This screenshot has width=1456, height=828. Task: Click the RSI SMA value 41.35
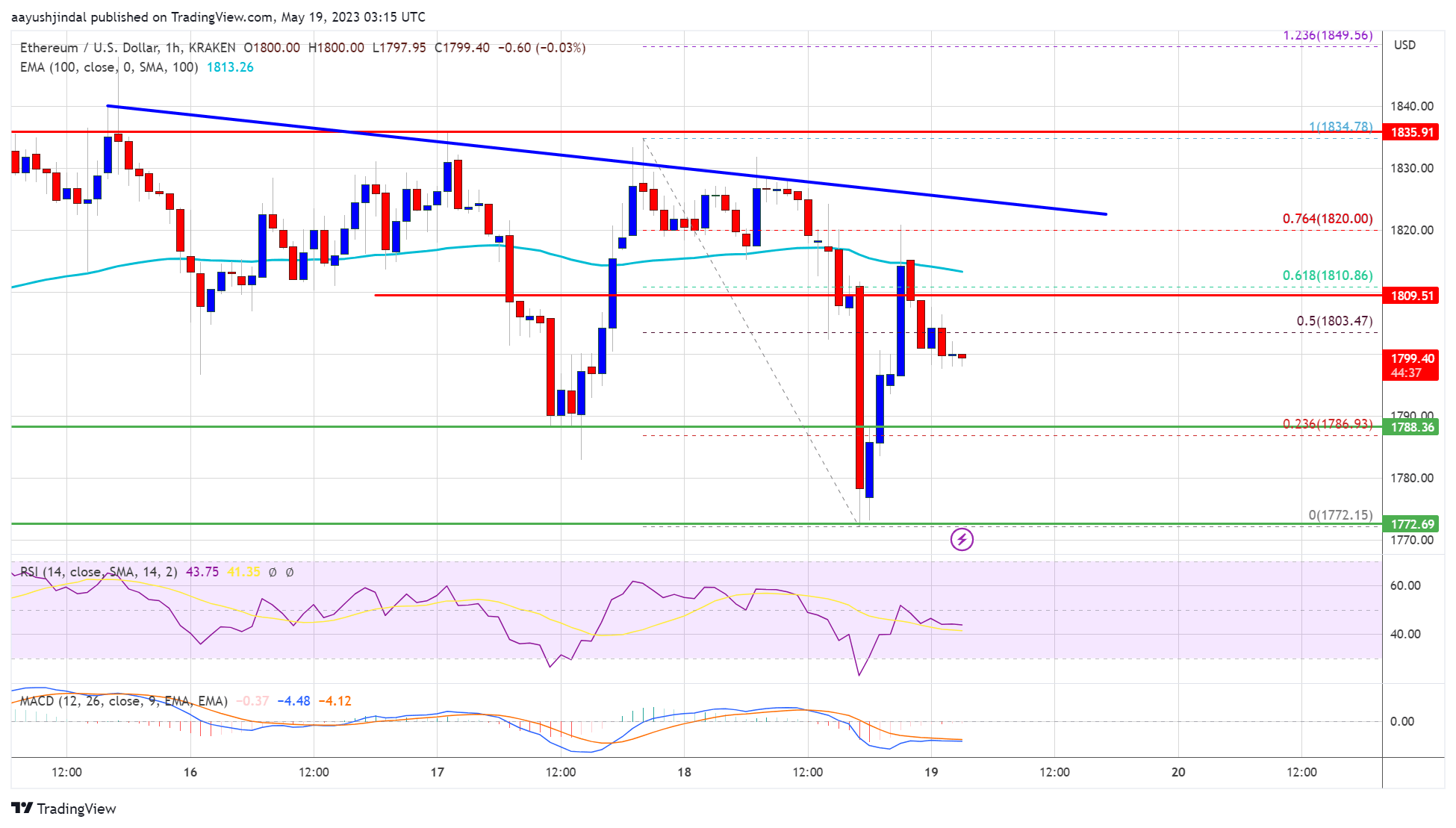point(244,572)
